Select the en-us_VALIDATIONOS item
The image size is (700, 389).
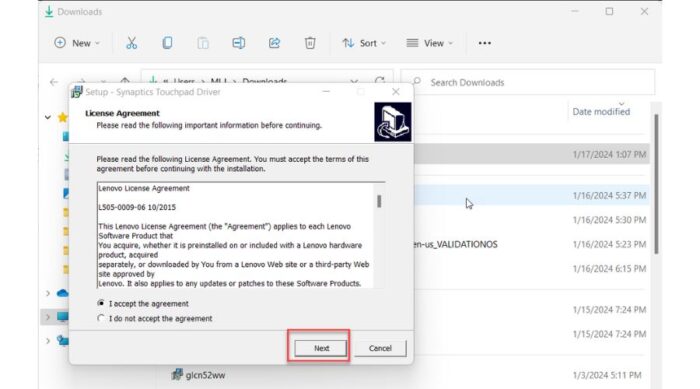(x=455, y=244)
